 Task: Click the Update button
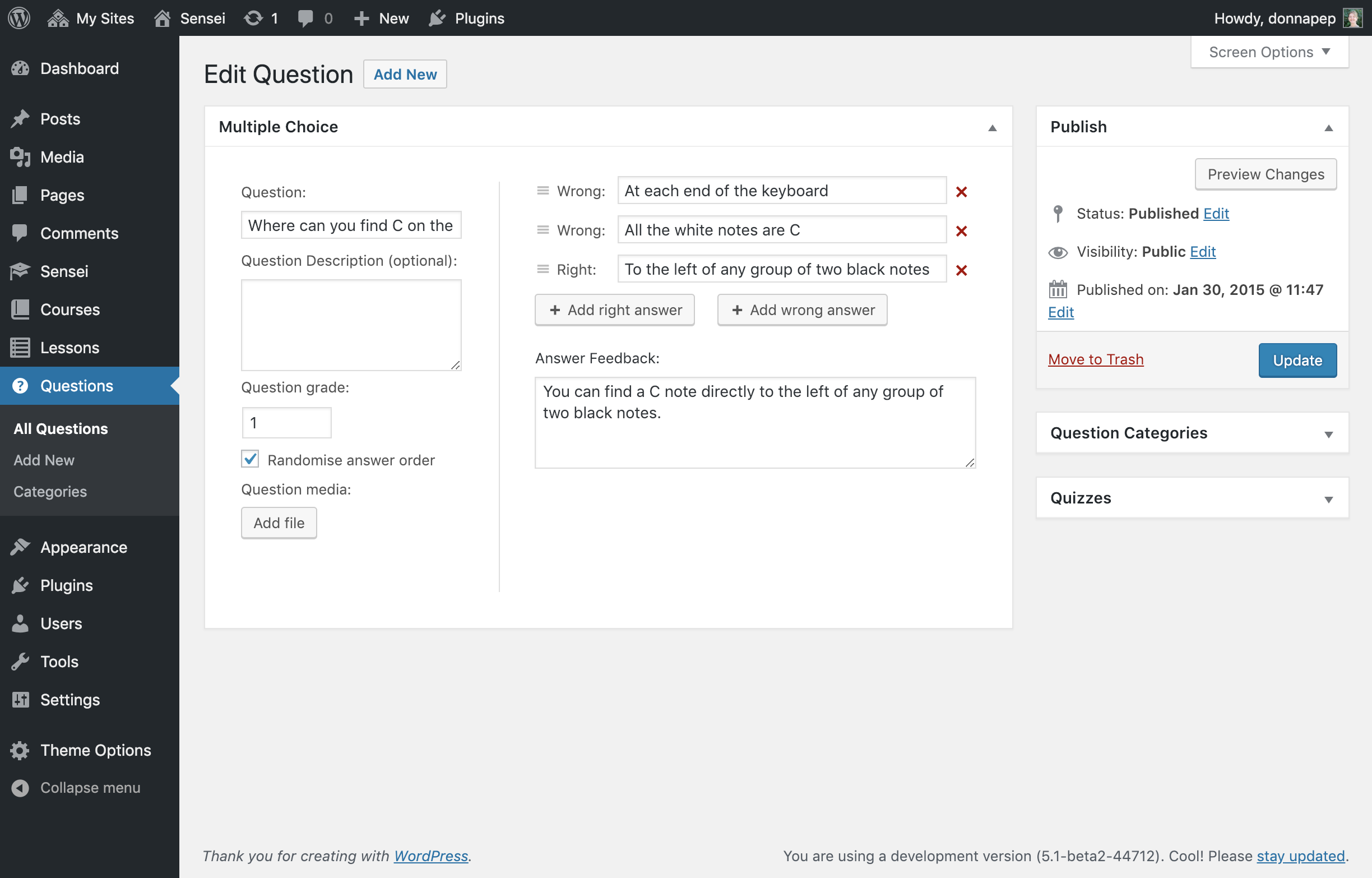1298,359
